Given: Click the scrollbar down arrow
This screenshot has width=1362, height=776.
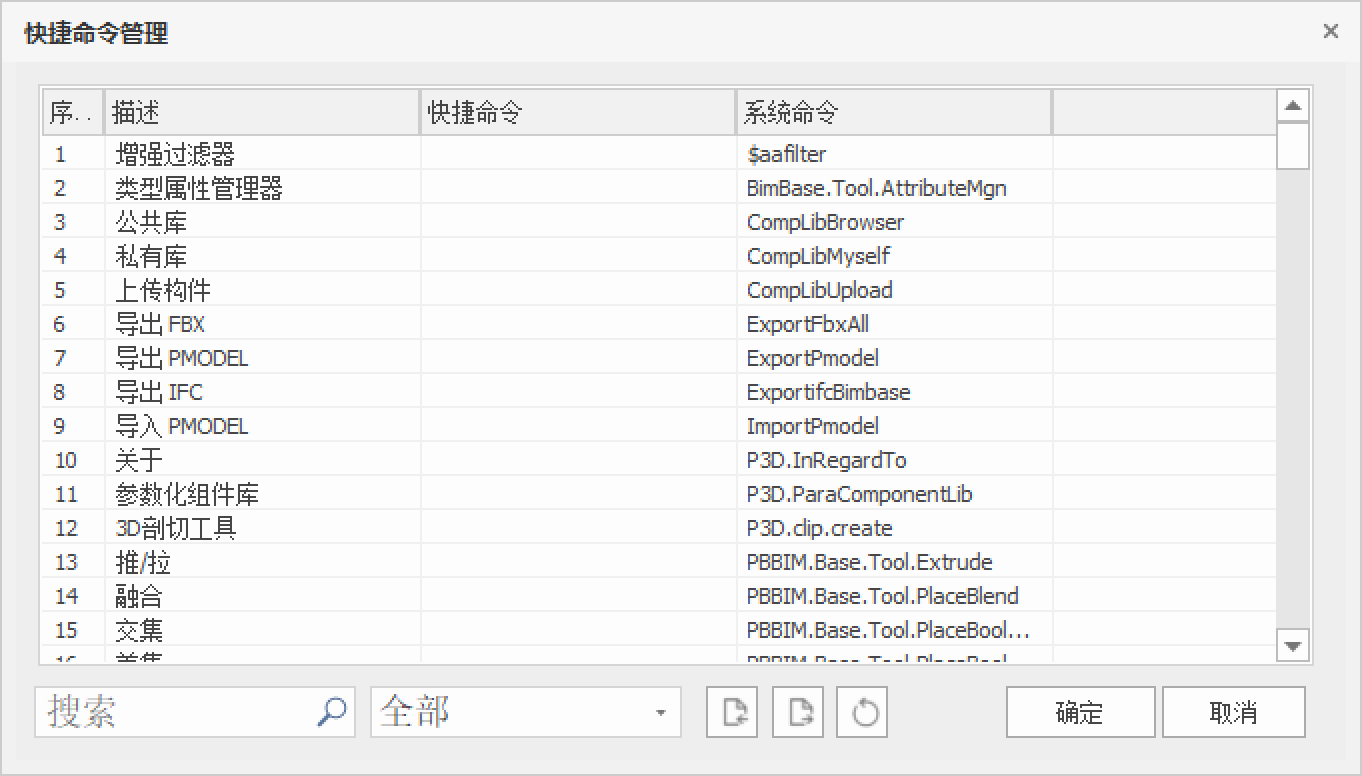Looking at the screenshot, I should tap(1293, 646).
